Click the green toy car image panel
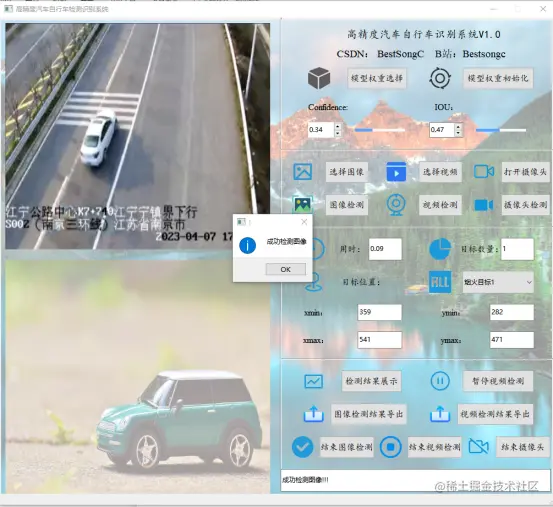This screenshot has width=553, height=507. pyautogui.click(x=138, y=377)
